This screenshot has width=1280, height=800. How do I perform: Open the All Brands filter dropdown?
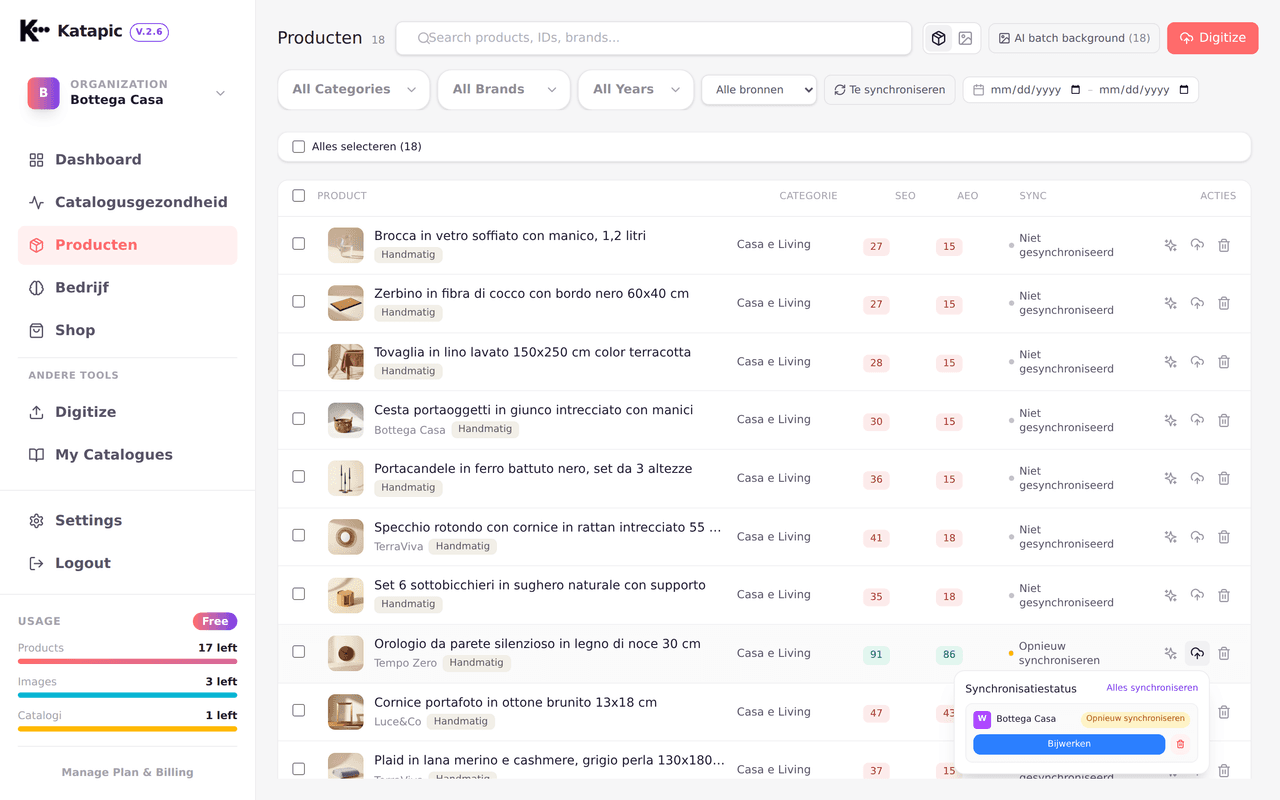click(x=504, y=89)
